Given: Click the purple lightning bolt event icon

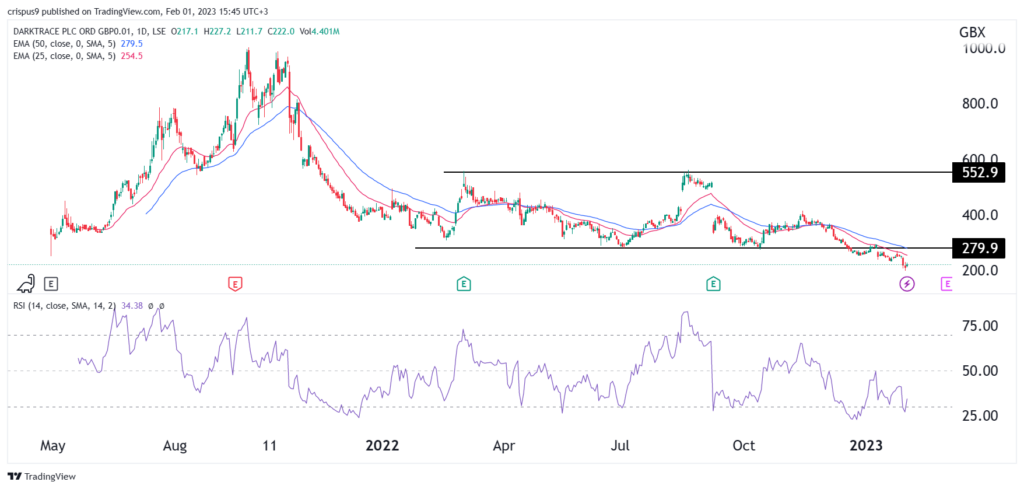Looking at the screenshot, I should (x=906, y=284).
